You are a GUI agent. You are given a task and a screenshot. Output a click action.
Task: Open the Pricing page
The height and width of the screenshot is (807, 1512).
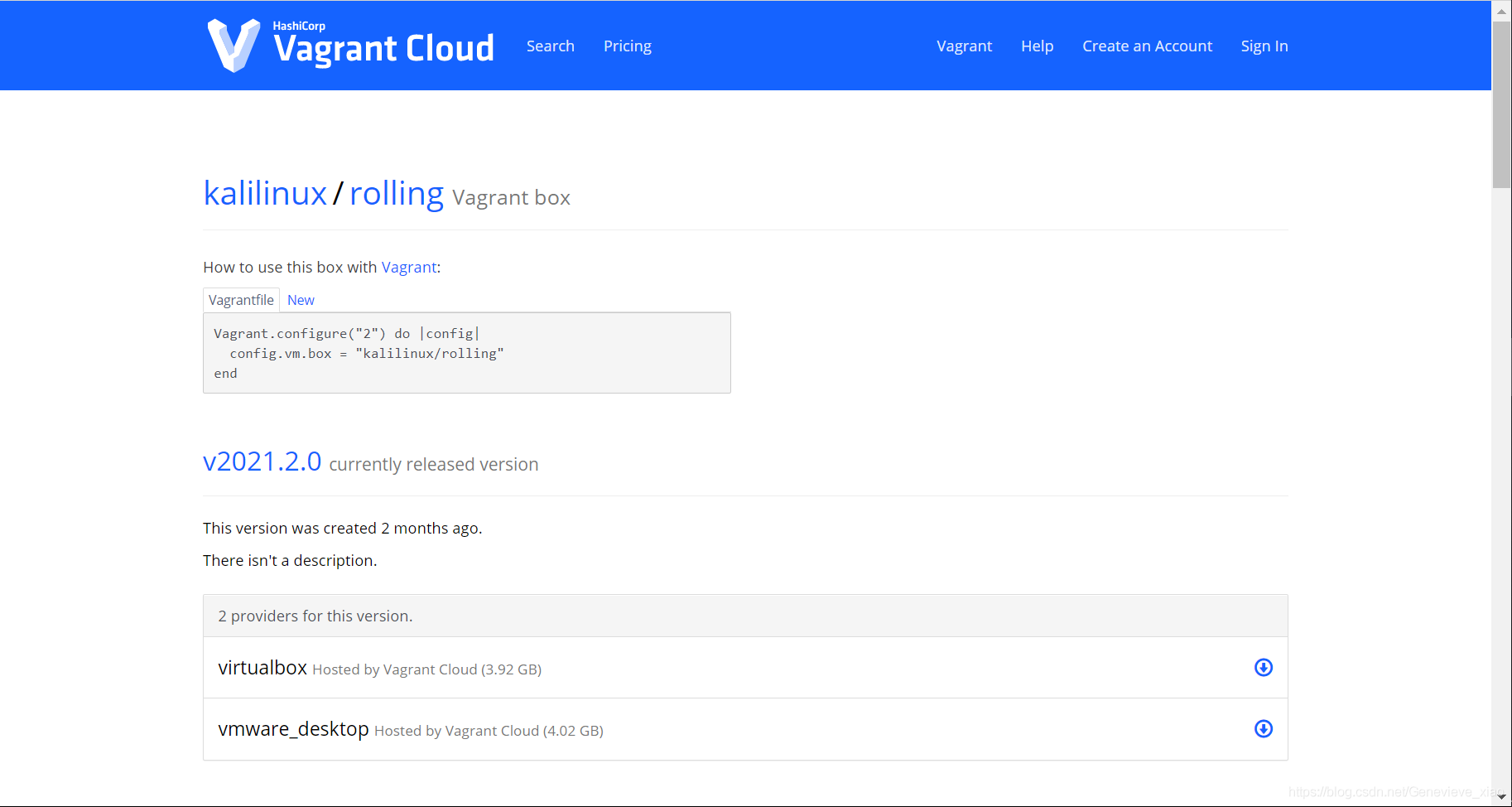click(x=628, y=46)
